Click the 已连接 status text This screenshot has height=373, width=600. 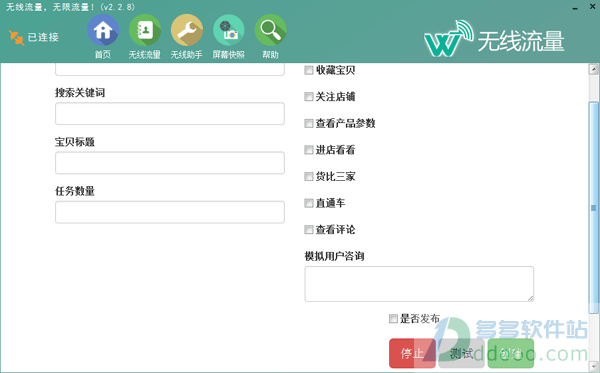pos(43,37)
